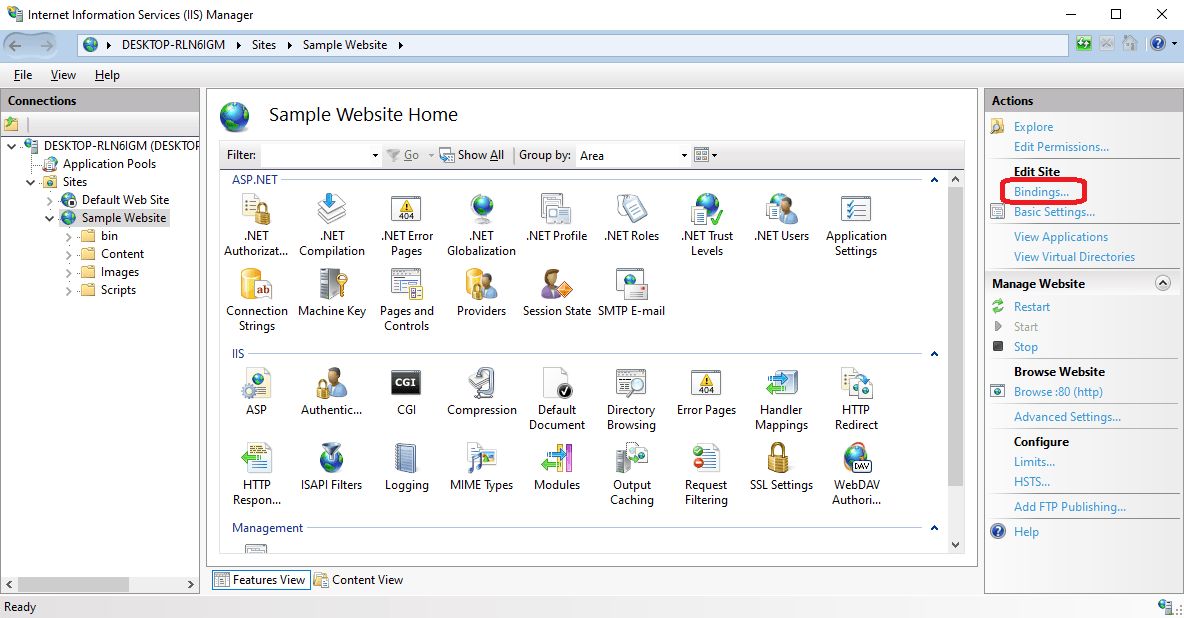The height and width of the screenshot is (618, 1184).
Task: Open the MIME Types feature
Action: click(x=481, y=467)
